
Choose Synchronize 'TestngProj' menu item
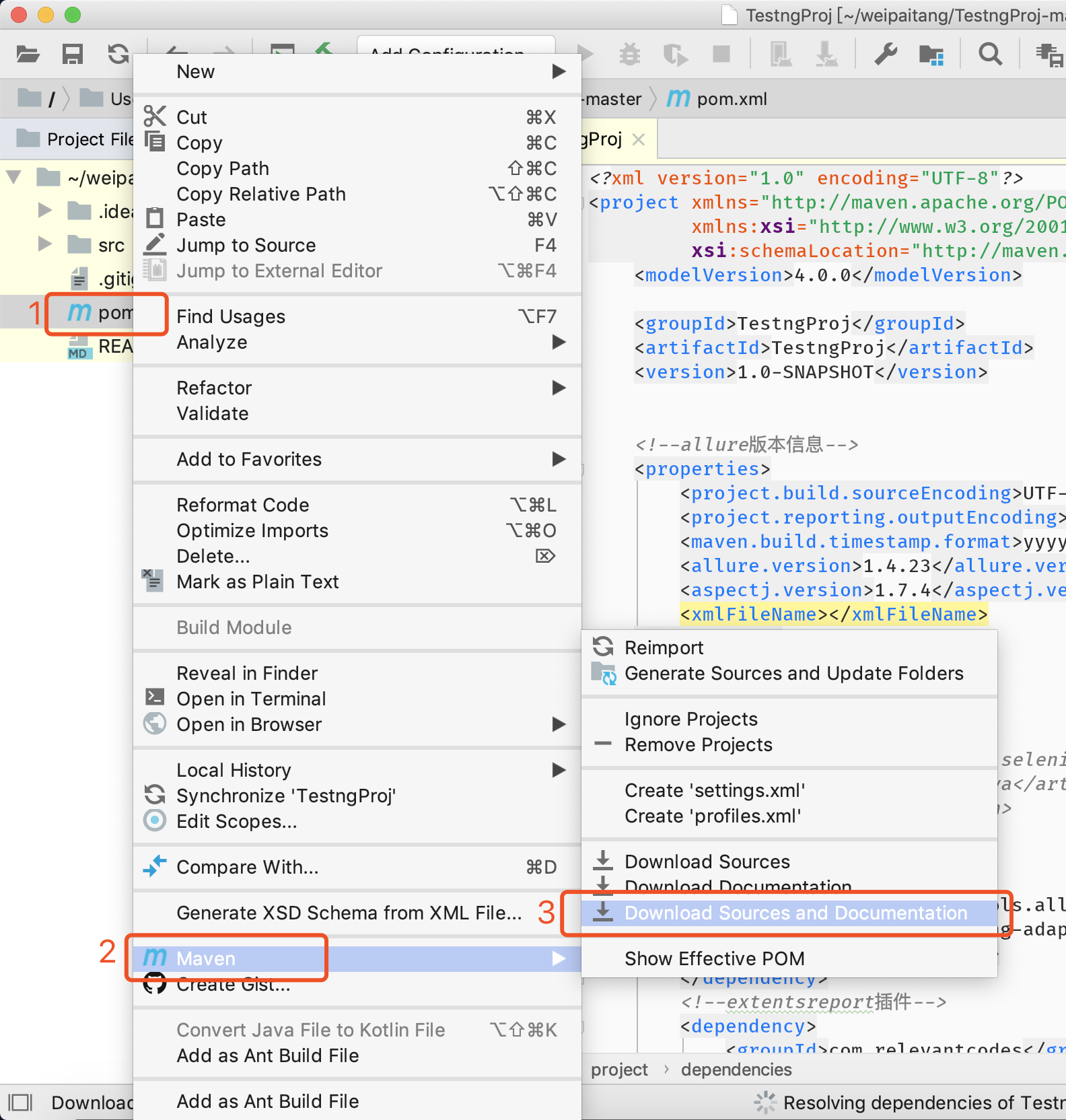357,796
